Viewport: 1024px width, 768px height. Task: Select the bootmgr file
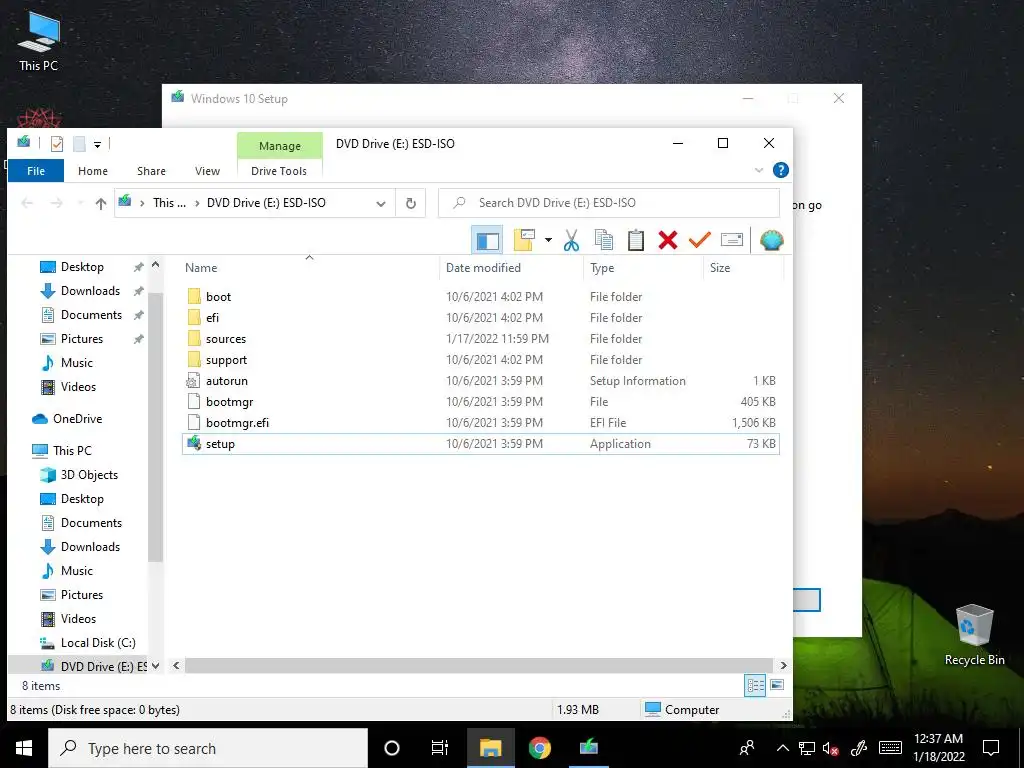(229, 402)
